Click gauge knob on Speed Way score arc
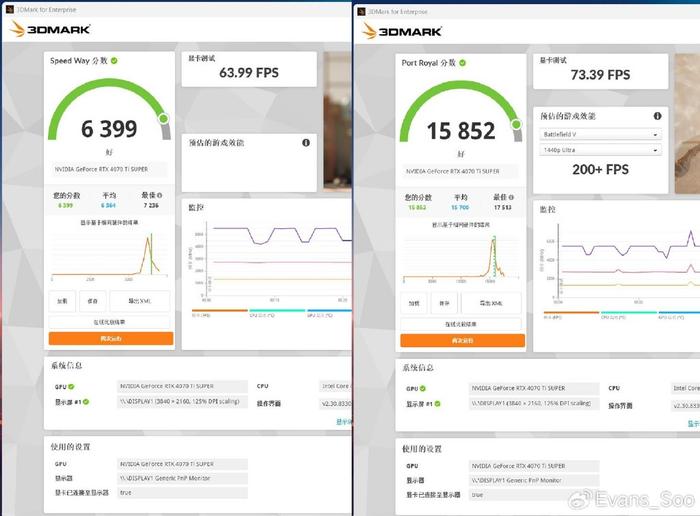This screenshot has width=700, height=516. [x=164, y=118]
